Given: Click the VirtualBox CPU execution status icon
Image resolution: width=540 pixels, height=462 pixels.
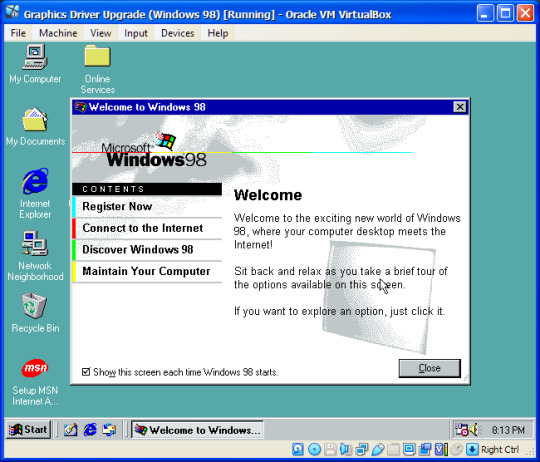Looking at the screenshot, I should pos(441,450).
